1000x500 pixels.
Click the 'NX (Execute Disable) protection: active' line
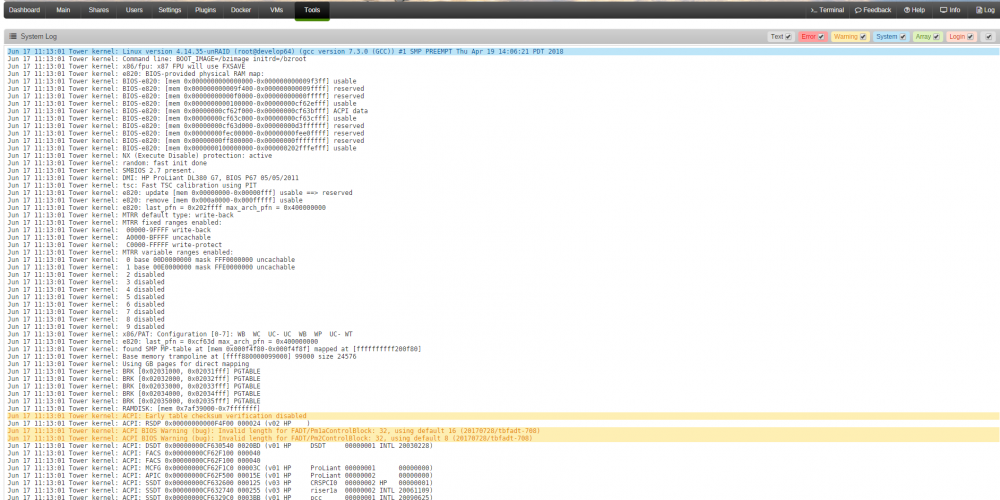(x=140, y=156)
